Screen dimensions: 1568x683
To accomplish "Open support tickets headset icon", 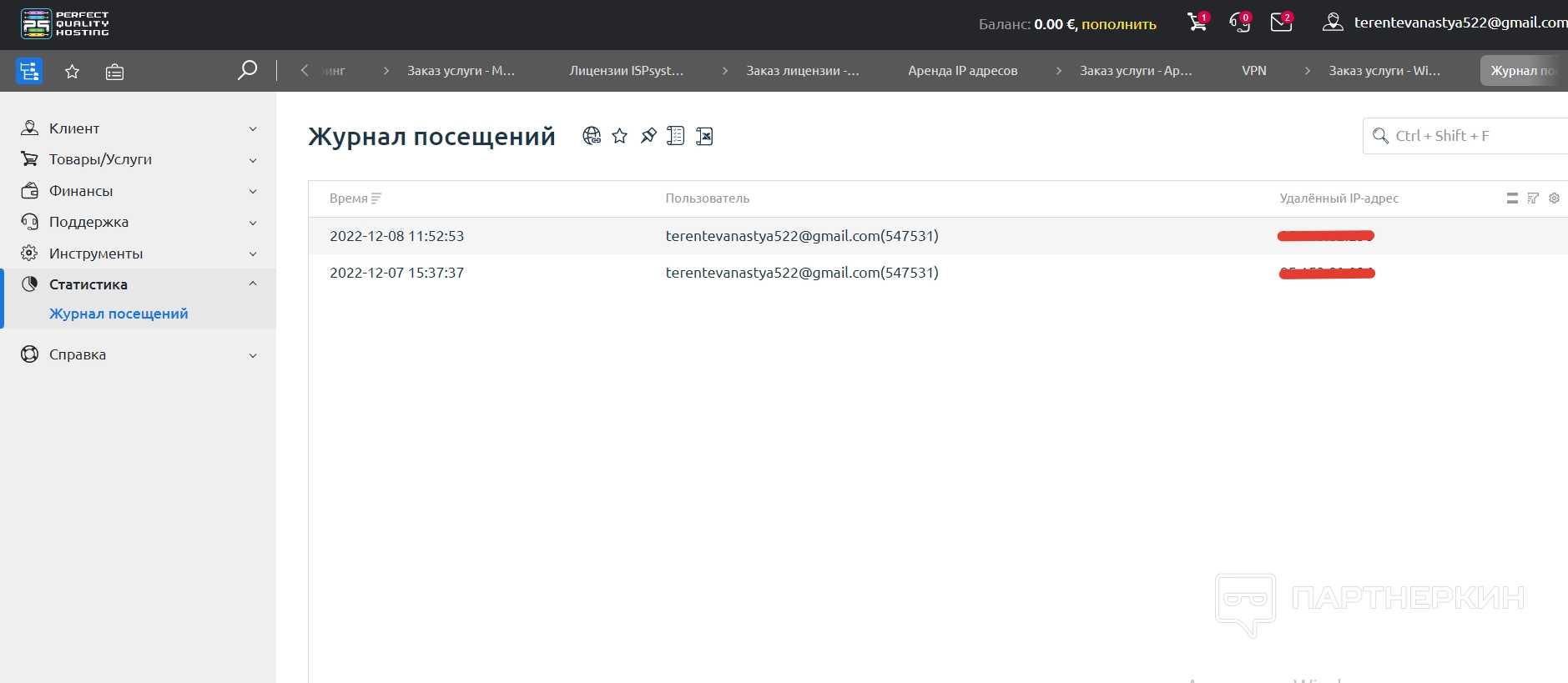I will tap(1239, 23).
